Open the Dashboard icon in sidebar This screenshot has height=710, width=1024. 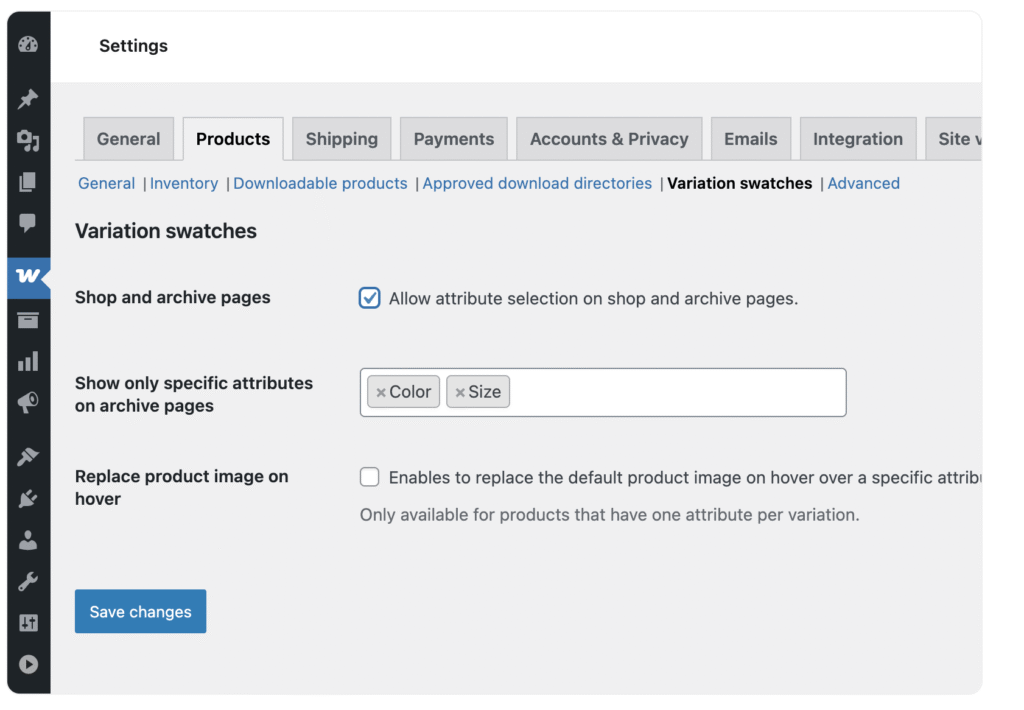click(x=28, y=45)
